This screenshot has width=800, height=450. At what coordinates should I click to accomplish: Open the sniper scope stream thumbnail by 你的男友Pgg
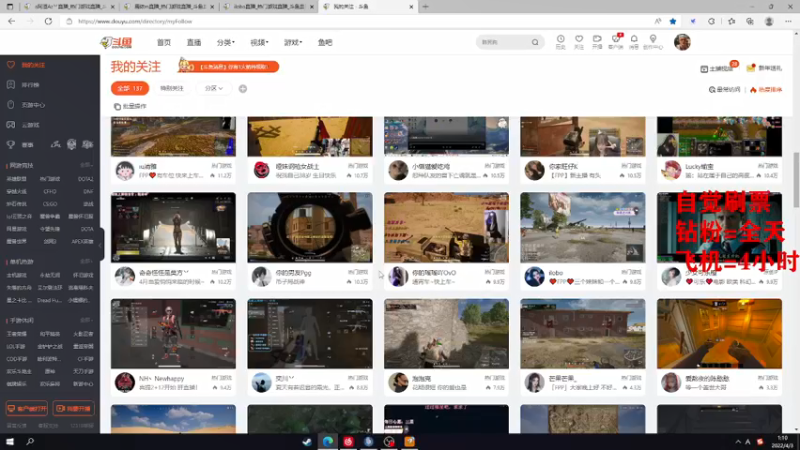pyautogui.click(x=310, y=228)
